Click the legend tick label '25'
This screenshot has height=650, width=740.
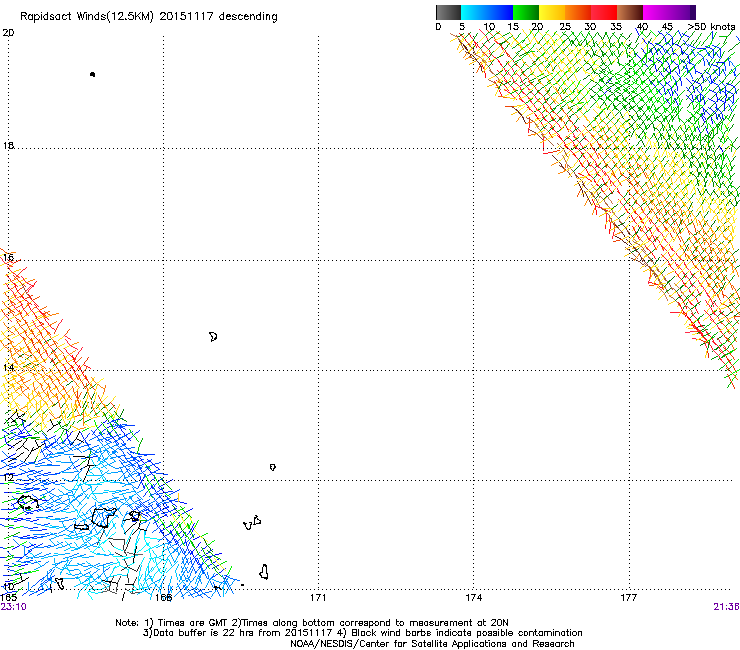(565, 27)
